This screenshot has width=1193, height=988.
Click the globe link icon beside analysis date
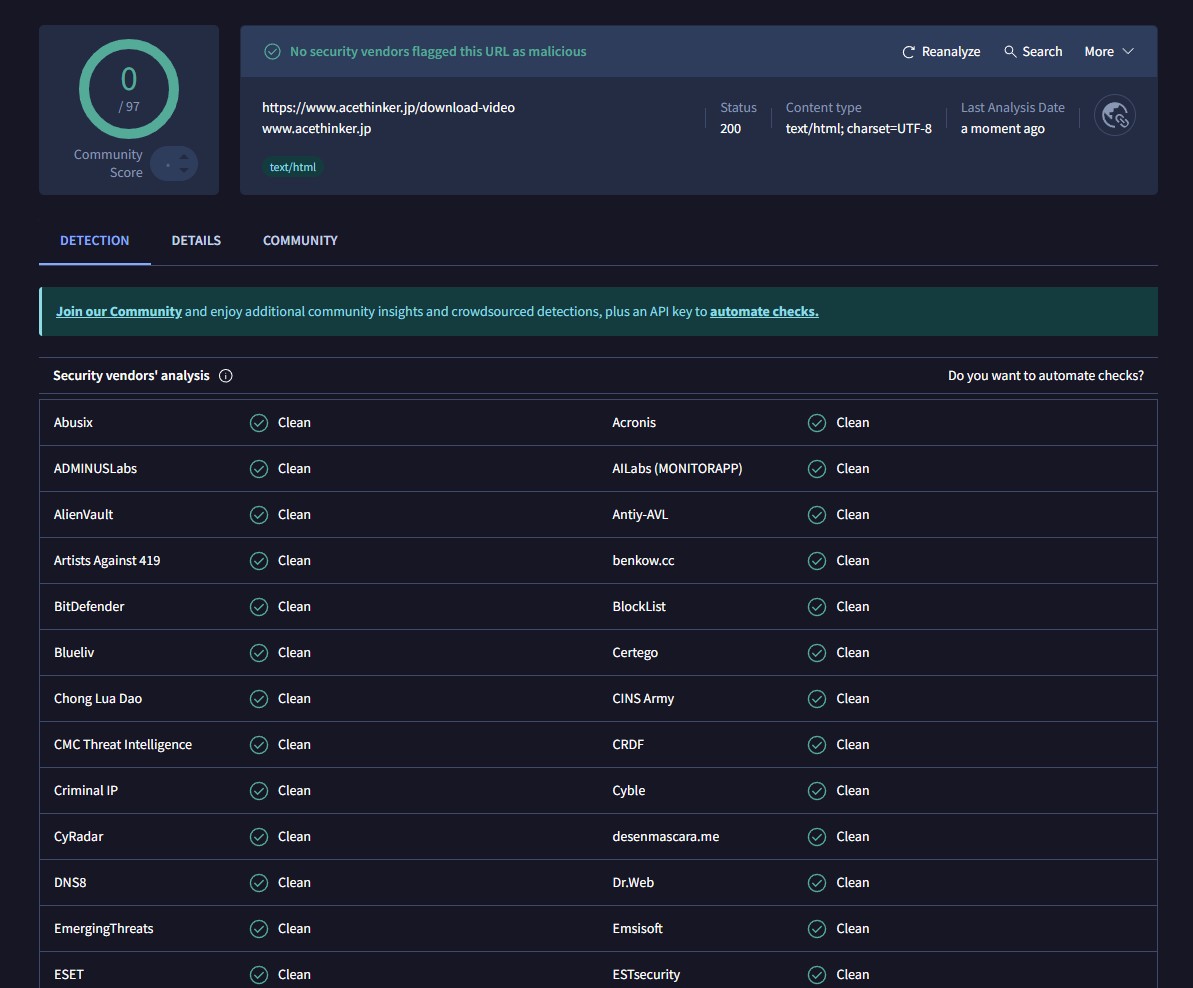1114,116
